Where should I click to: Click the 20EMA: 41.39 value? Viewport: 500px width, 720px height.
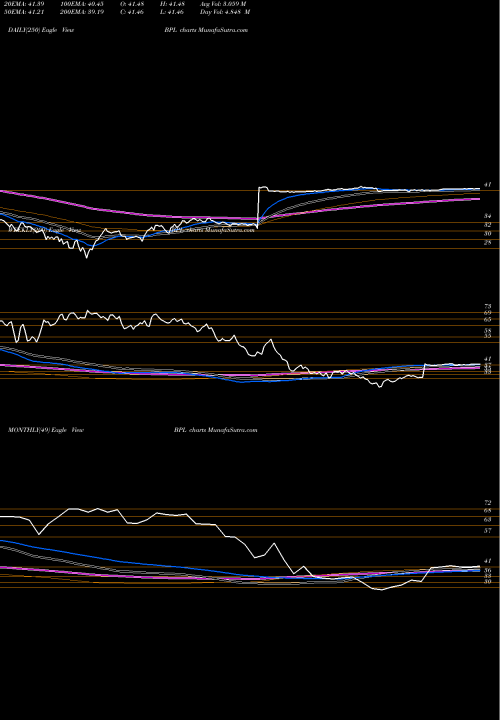pos(25,4)
